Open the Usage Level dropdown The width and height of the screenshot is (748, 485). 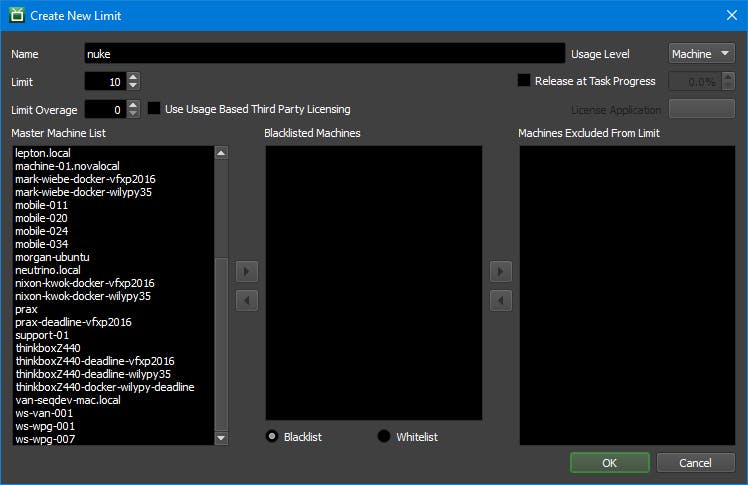[701, 54]
